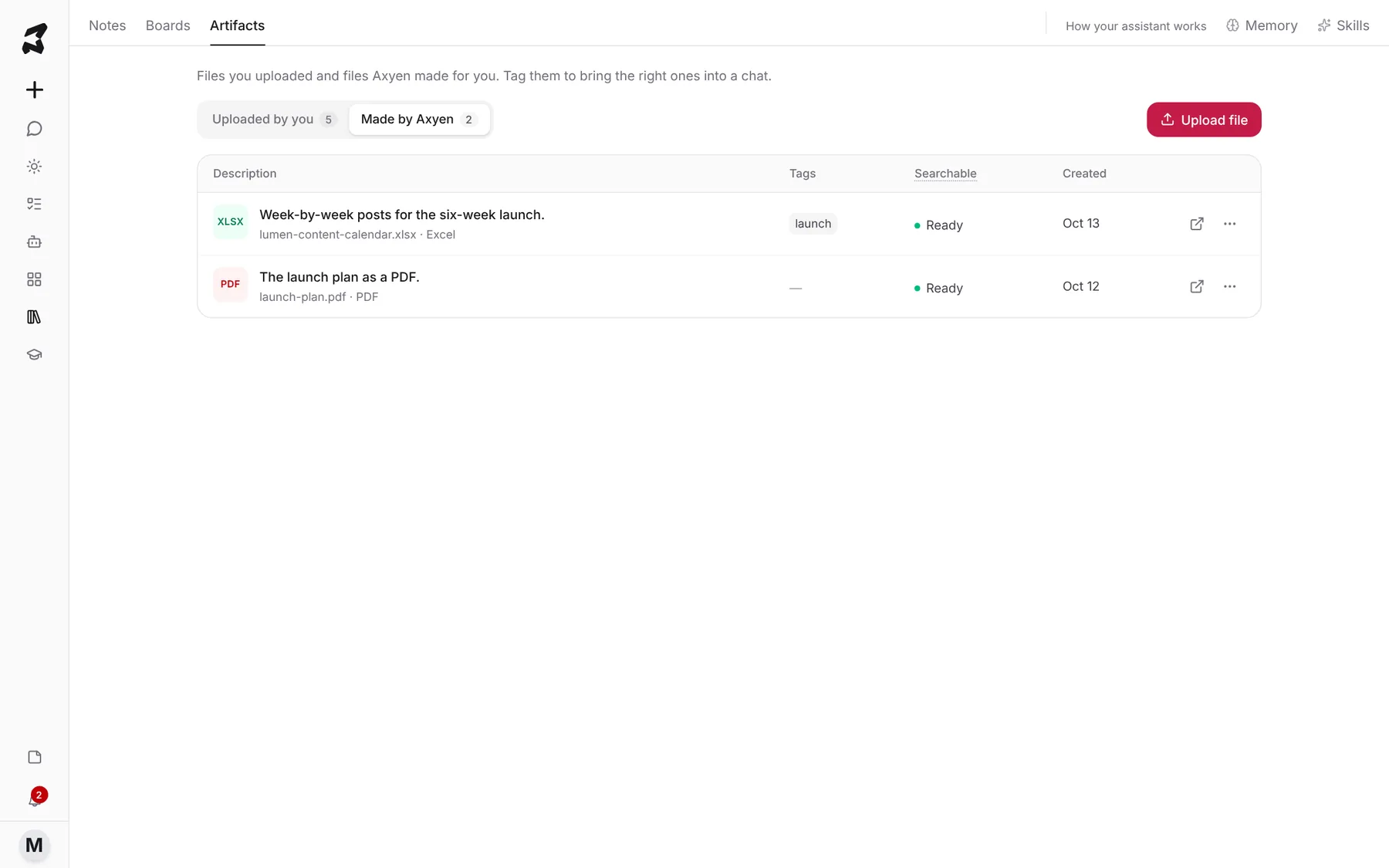Open lumen-content-calendar.xlsx in new window

(1197, 224)
